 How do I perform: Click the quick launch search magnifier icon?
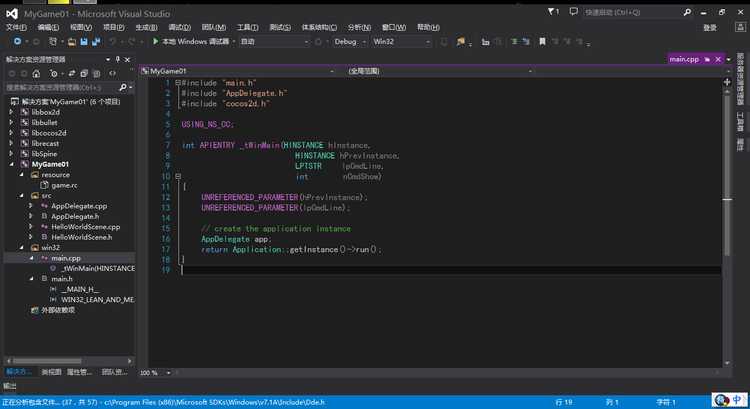pyautogui.click(x=687, y=12)
